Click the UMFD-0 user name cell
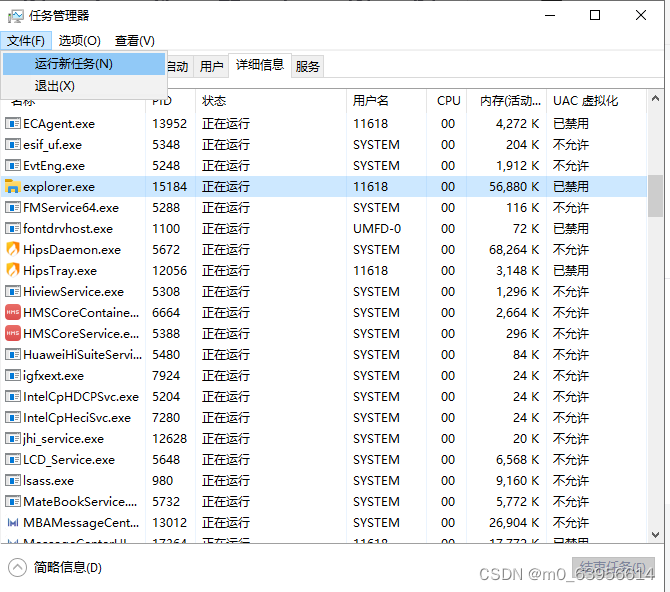 click(x=377, y=229)
